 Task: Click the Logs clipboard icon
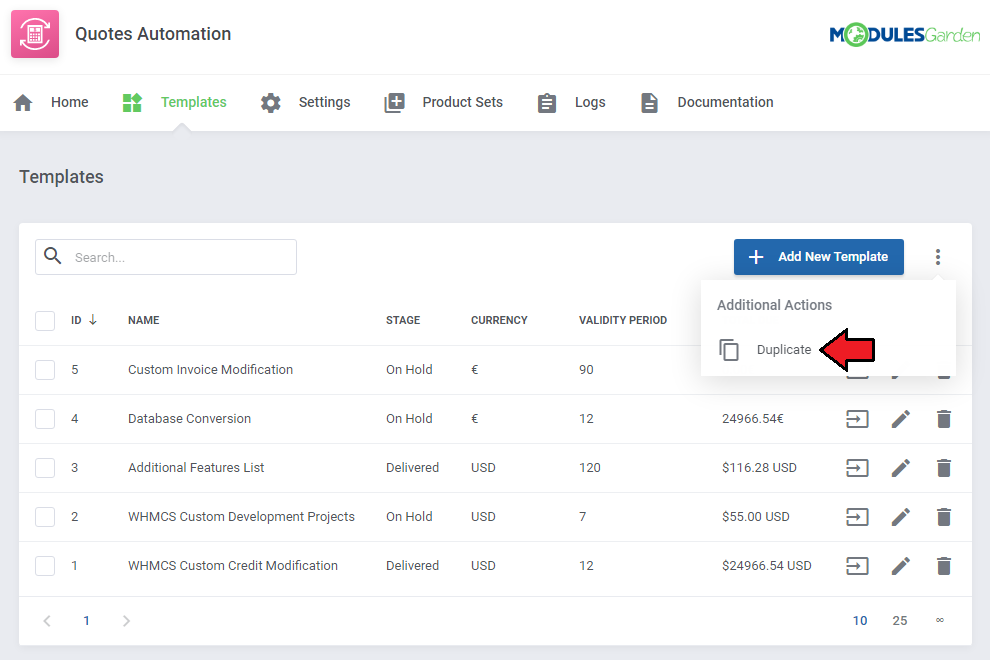point(547,102)
